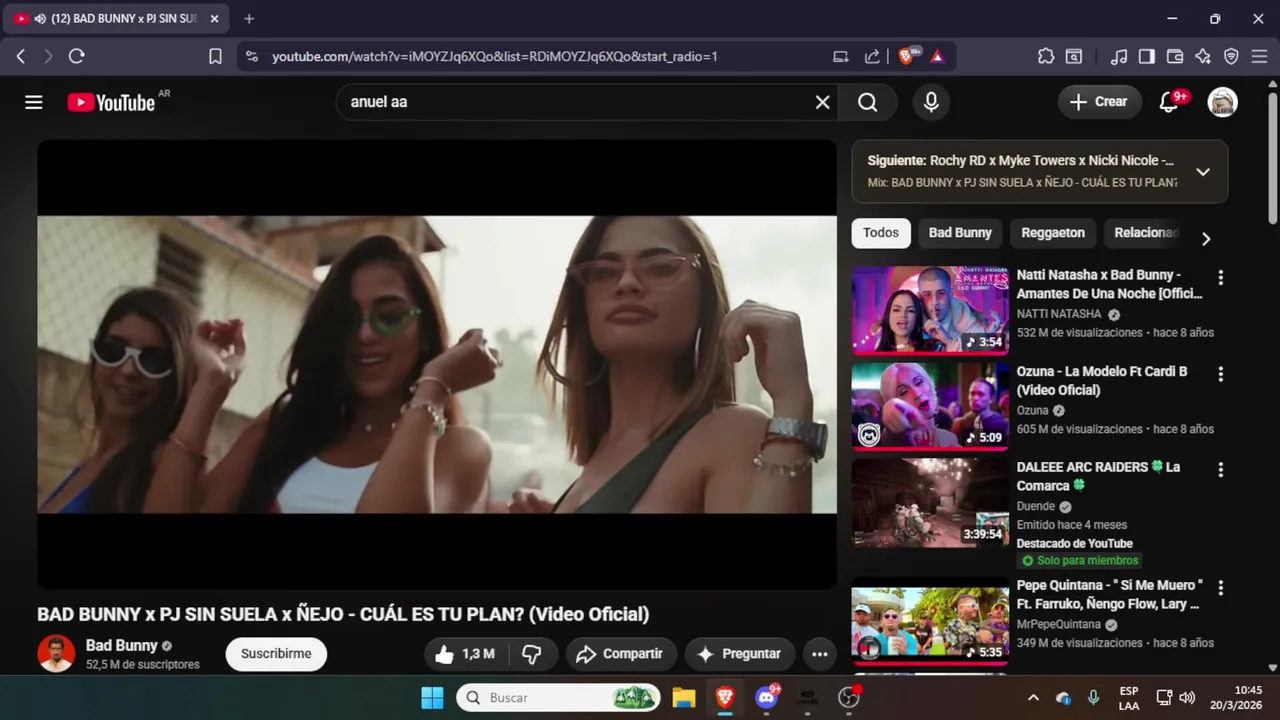Open File Explorer from the taskbar

click(683, 698)
